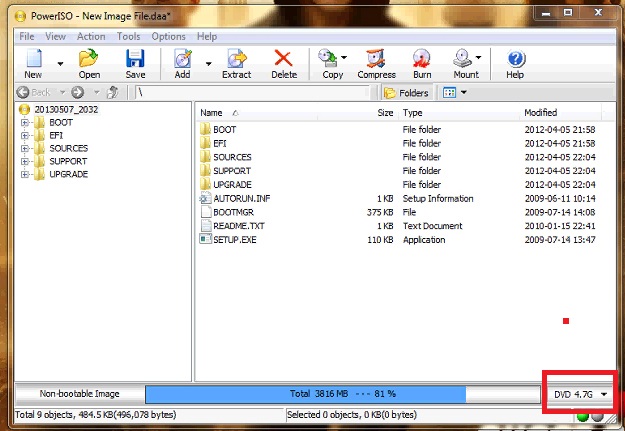Select the SETUP.EXE file
This screenshot has width=625, height=431.
click(235, 240)
